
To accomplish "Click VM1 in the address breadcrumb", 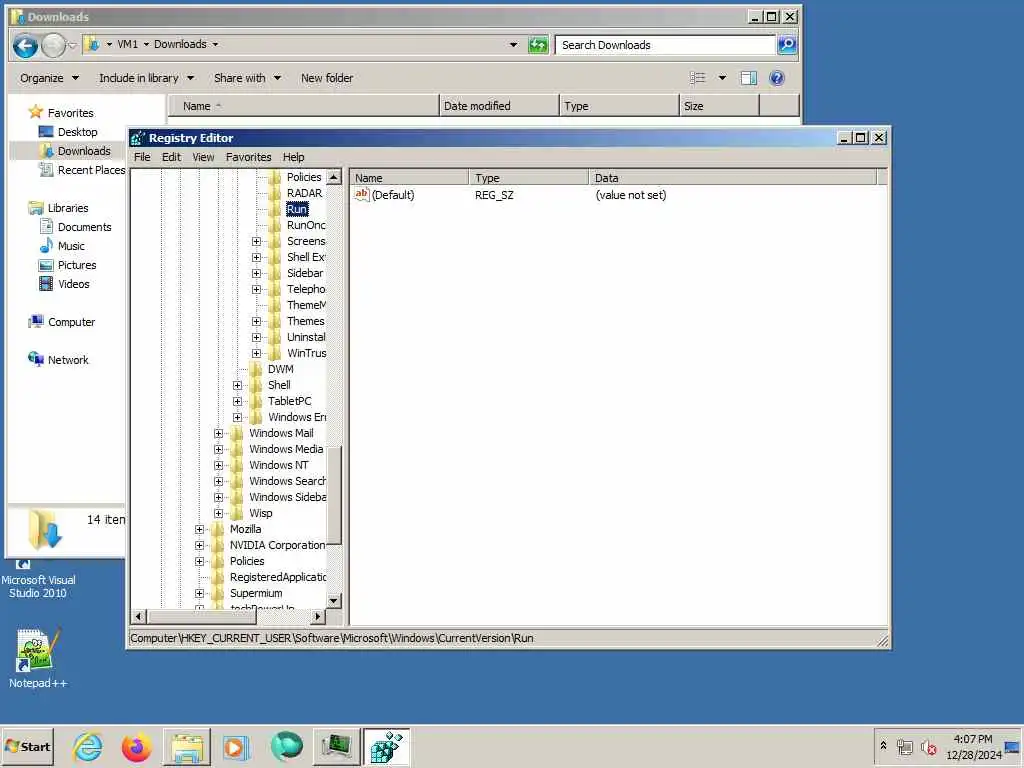I will coord(127,44).
